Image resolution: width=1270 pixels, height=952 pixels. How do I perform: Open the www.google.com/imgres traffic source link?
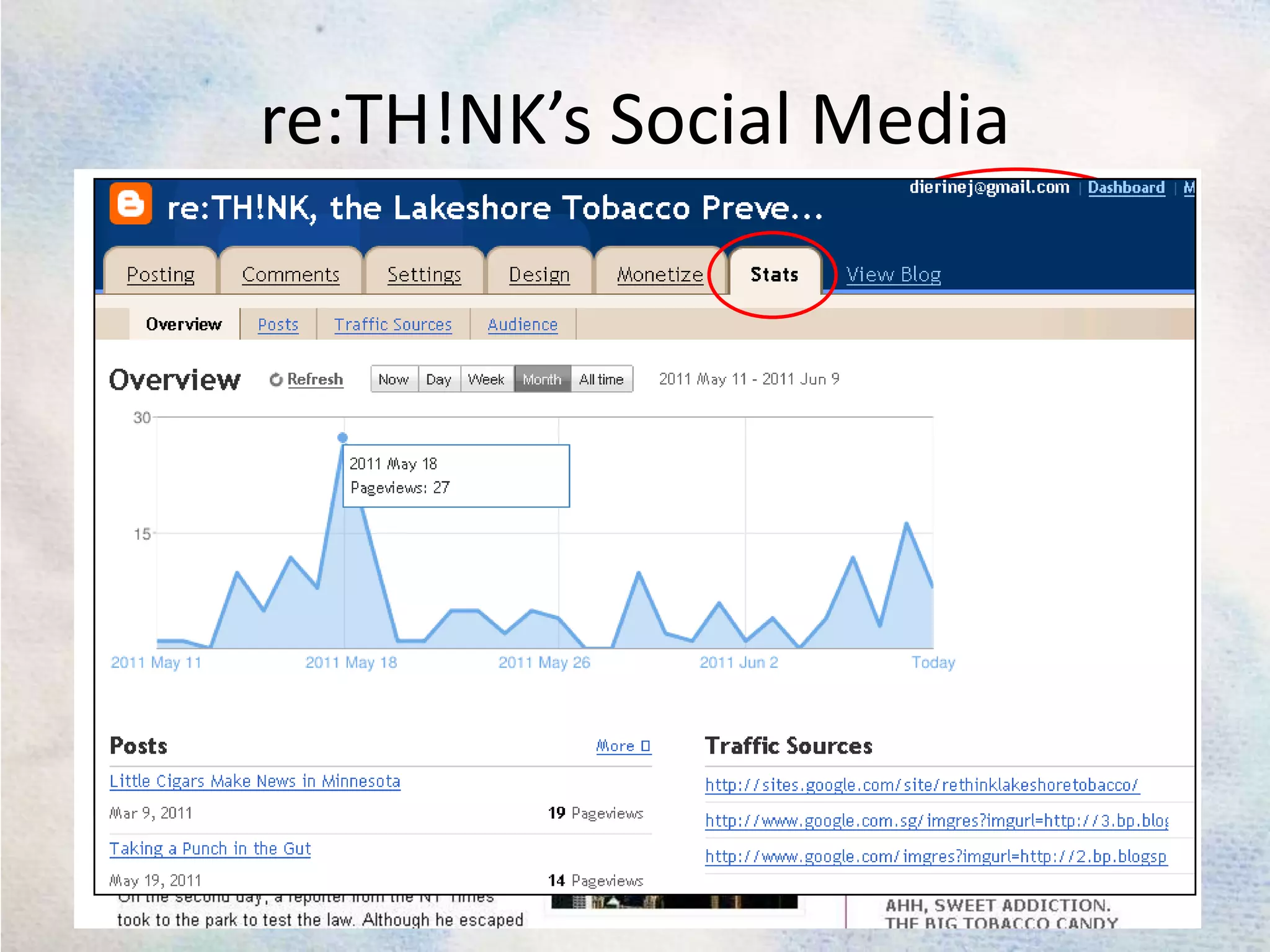pyautogui.click(x=936, y=857)
